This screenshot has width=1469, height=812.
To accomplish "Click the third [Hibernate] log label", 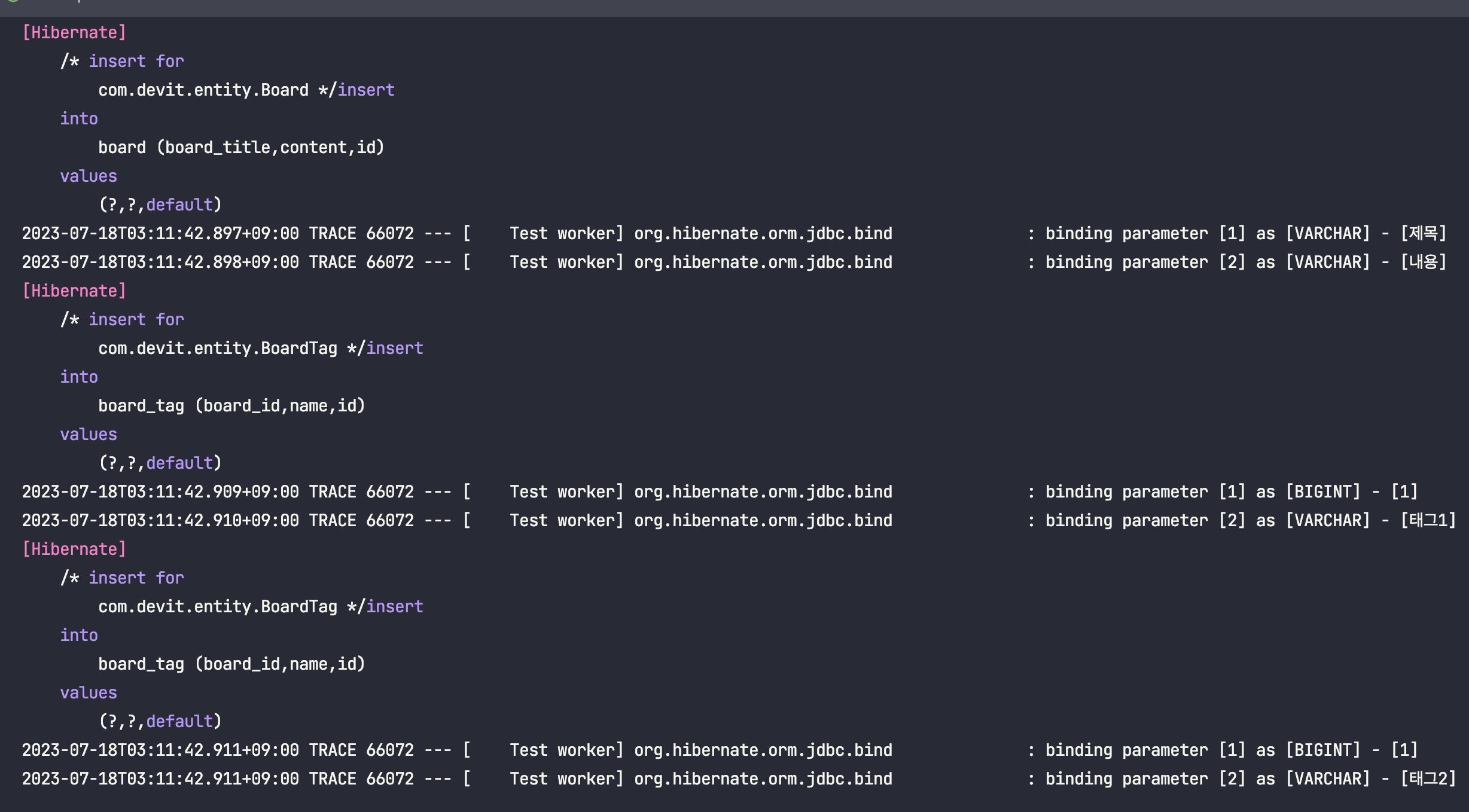I will pos(74,549).
